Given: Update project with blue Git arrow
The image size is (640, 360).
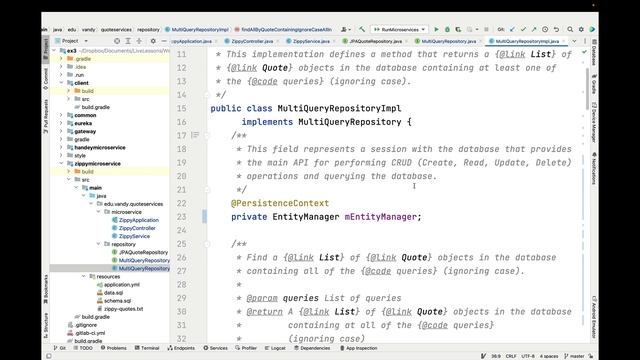Looking at the screenshot, I should click(x=512, y=29).
